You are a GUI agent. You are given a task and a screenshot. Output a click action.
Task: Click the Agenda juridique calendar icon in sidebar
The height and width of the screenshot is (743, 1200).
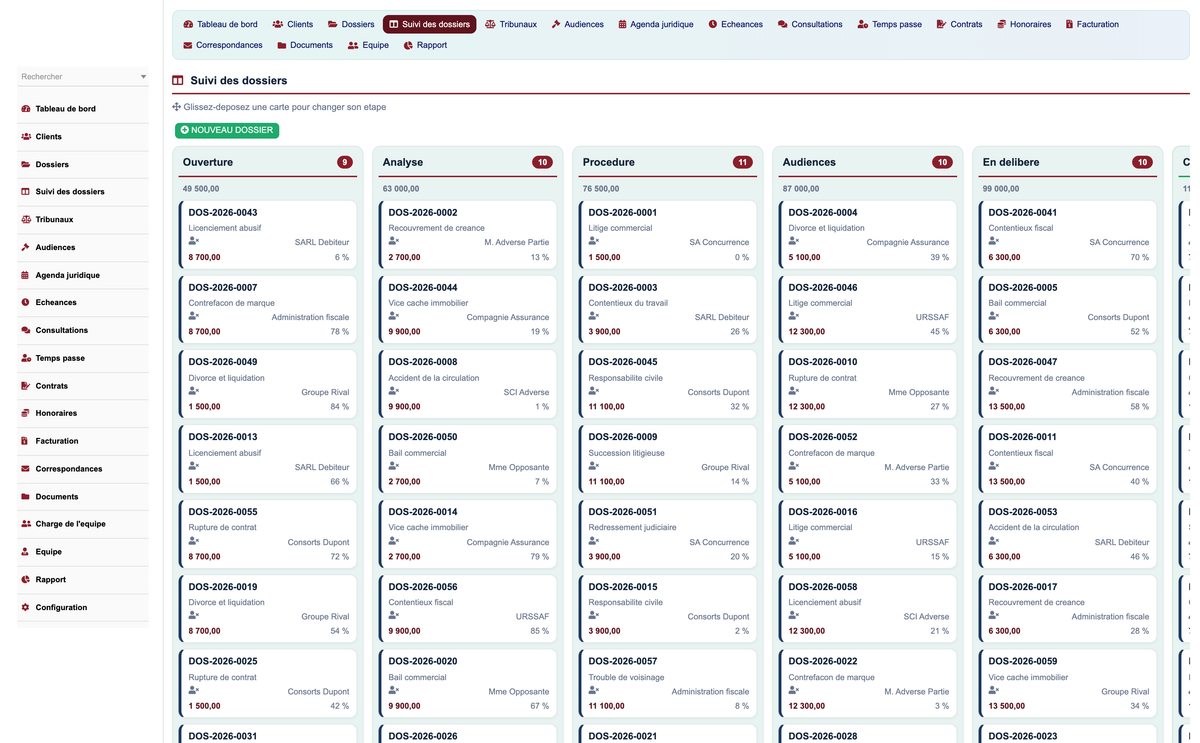(26, 275)
